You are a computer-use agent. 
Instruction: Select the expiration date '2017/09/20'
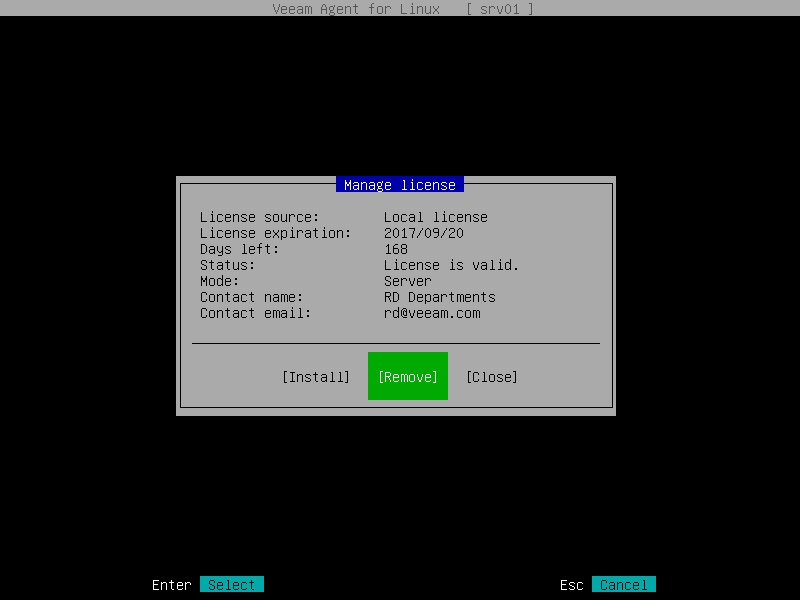pyautogui.click(x=423, y=233)
